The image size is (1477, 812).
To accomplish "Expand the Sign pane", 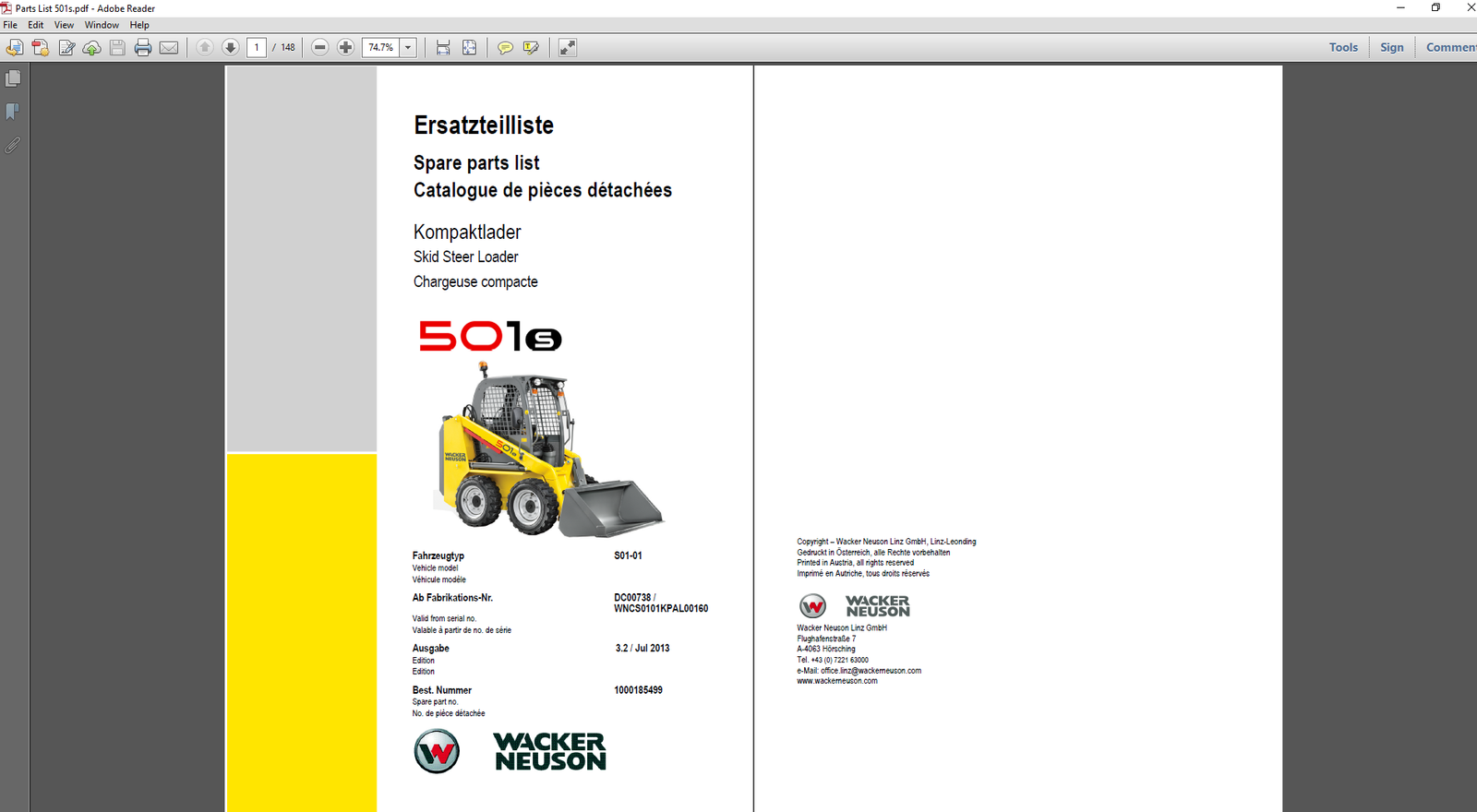I will coord(1391,48).
